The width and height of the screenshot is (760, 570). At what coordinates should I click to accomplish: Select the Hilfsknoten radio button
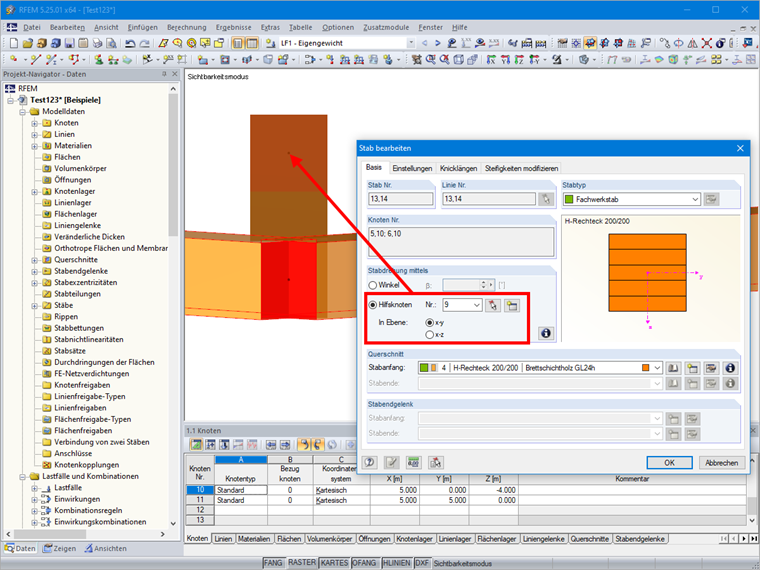(373, 305)
